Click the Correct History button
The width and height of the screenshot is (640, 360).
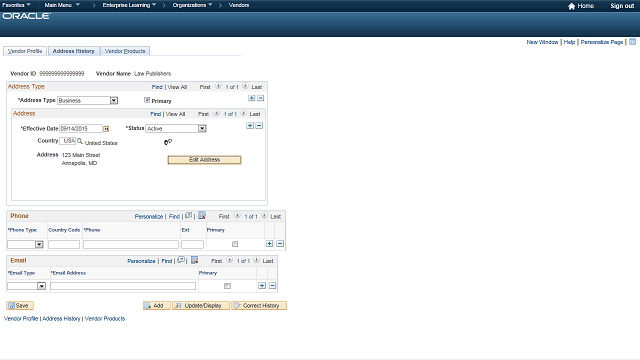pyautogui.click(x=259, y=305)
